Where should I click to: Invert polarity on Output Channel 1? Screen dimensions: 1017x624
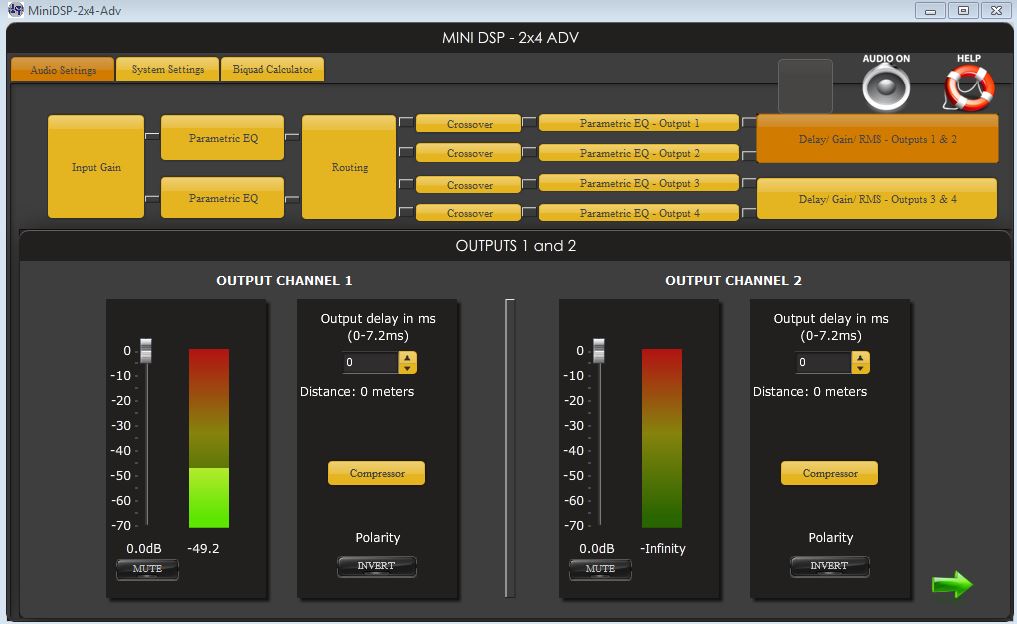click(376, 566)
